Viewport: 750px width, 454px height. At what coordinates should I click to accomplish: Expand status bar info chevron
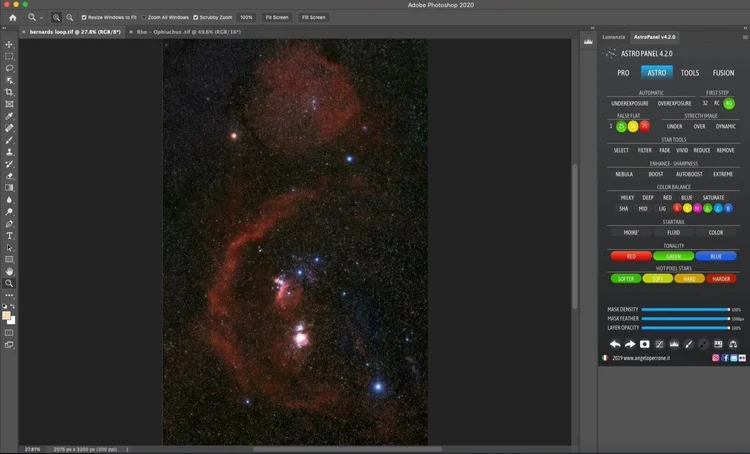click(127, 449)
